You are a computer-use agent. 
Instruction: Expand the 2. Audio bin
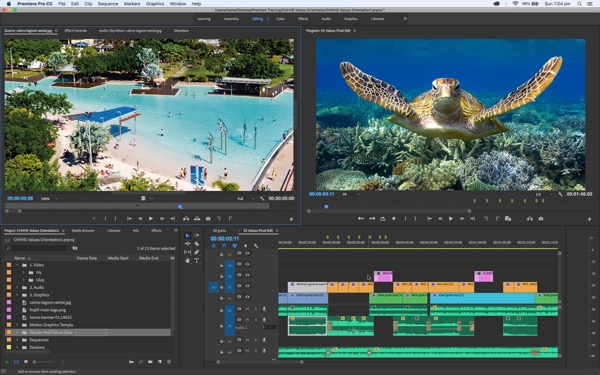[x=17, y=287]
